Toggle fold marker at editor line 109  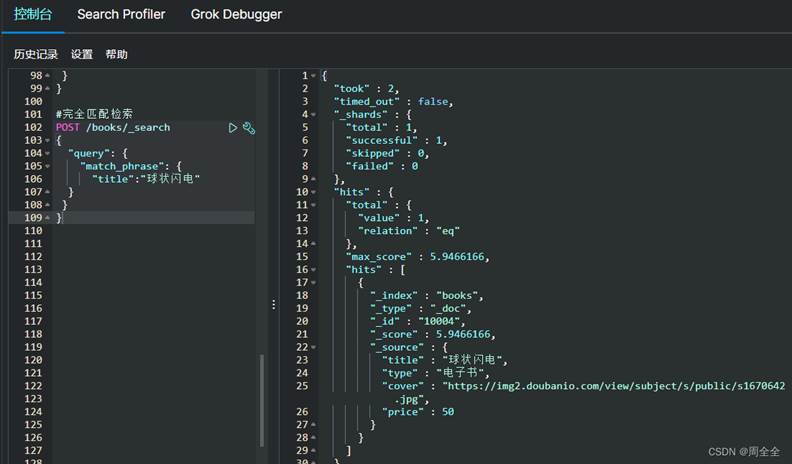pyautogui.click(x=47, y=218)
